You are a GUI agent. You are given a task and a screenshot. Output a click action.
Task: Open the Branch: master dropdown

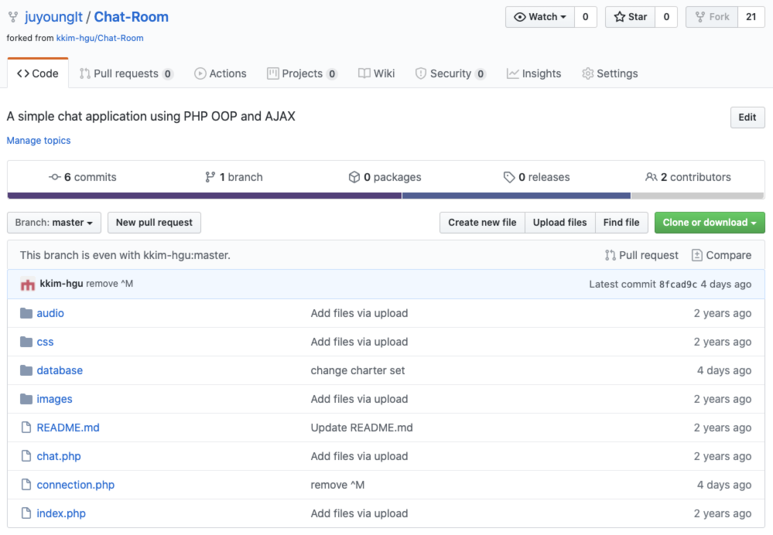pyautogui.click(x=54, y=222)
